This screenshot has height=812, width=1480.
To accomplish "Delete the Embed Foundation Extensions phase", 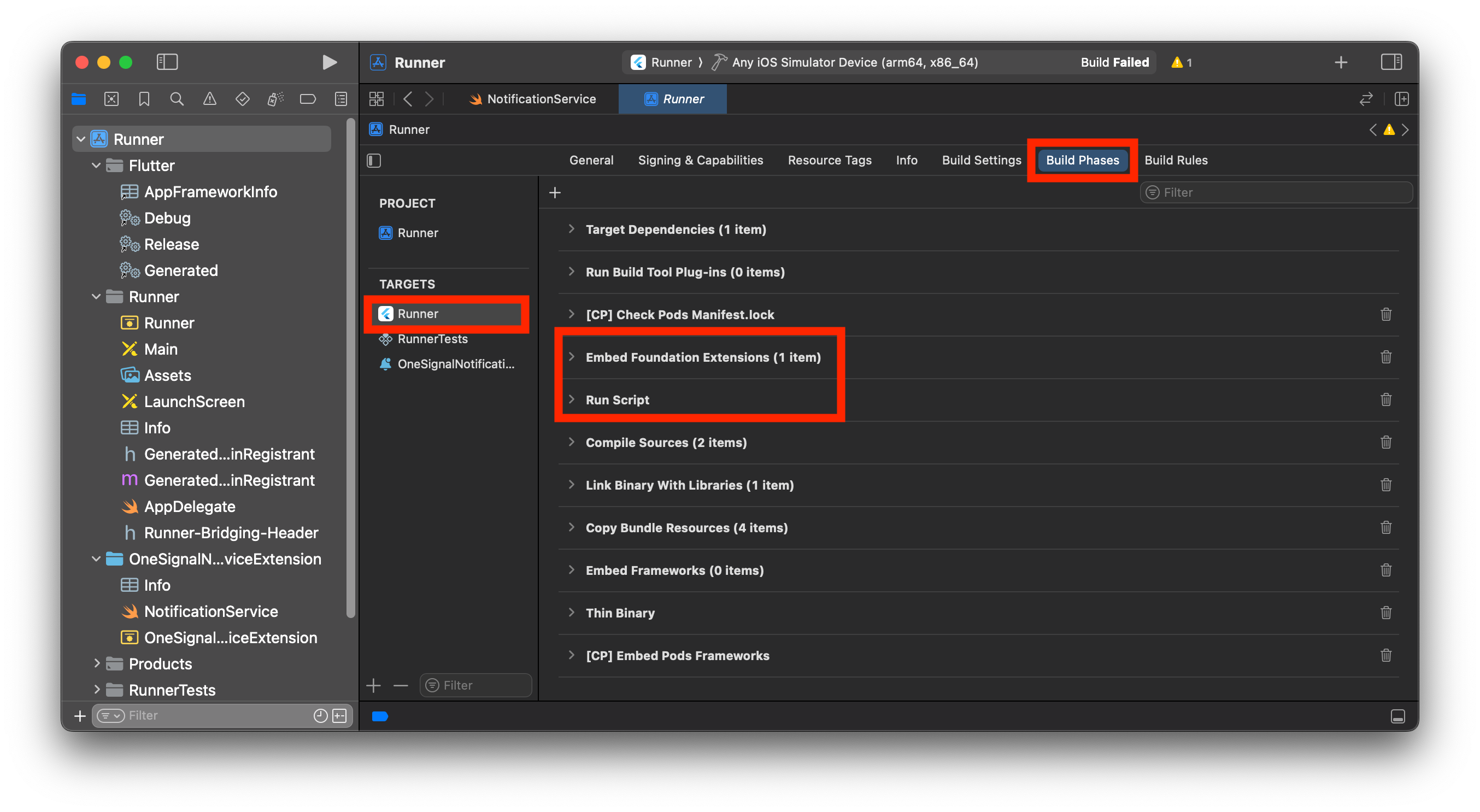I will (1386, 357).
